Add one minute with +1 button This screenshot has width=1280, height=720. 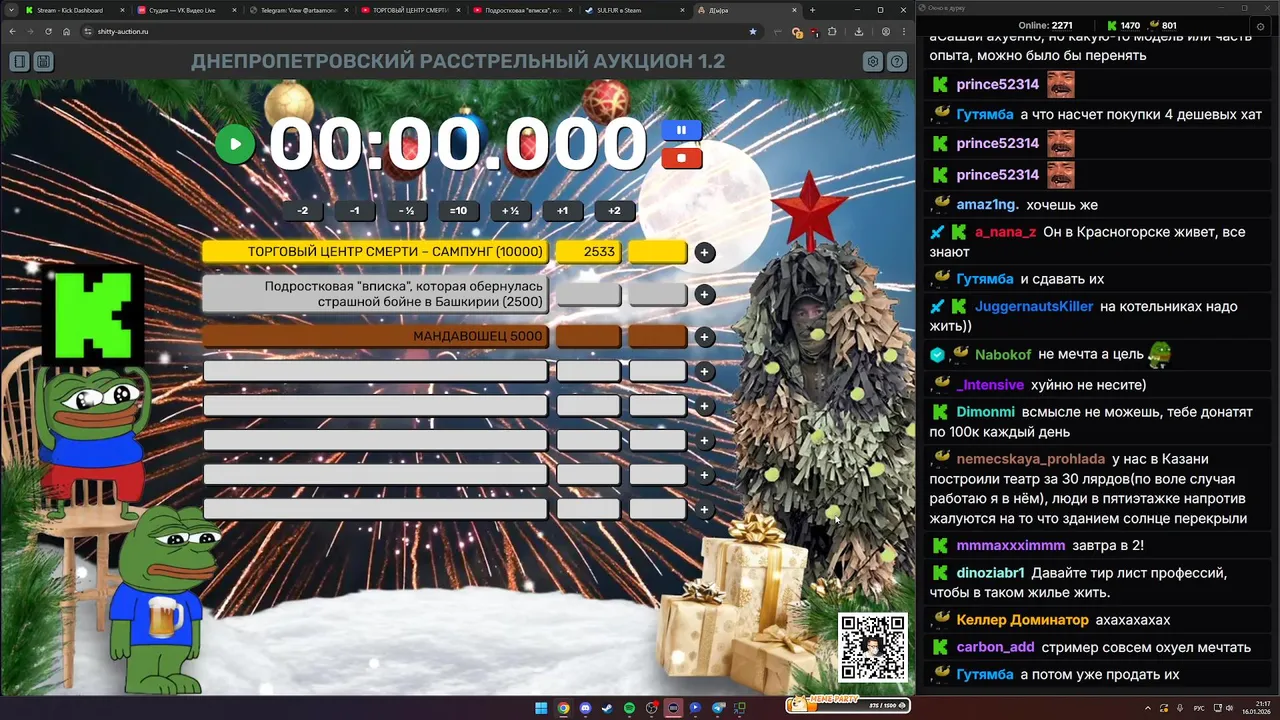(562, 211)
